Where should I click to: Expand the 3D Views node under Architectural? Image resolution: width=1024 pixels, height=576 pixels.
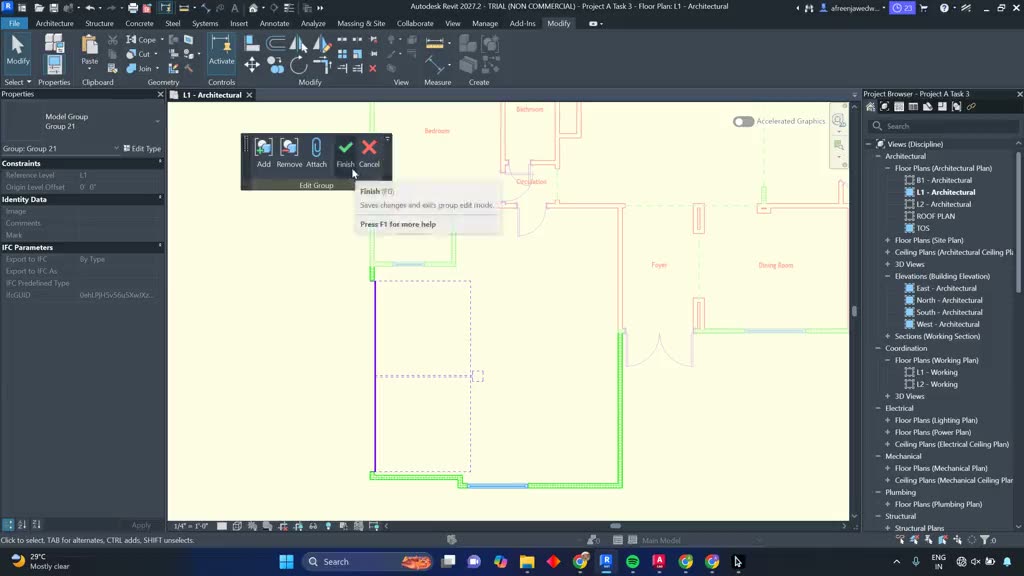888,264
